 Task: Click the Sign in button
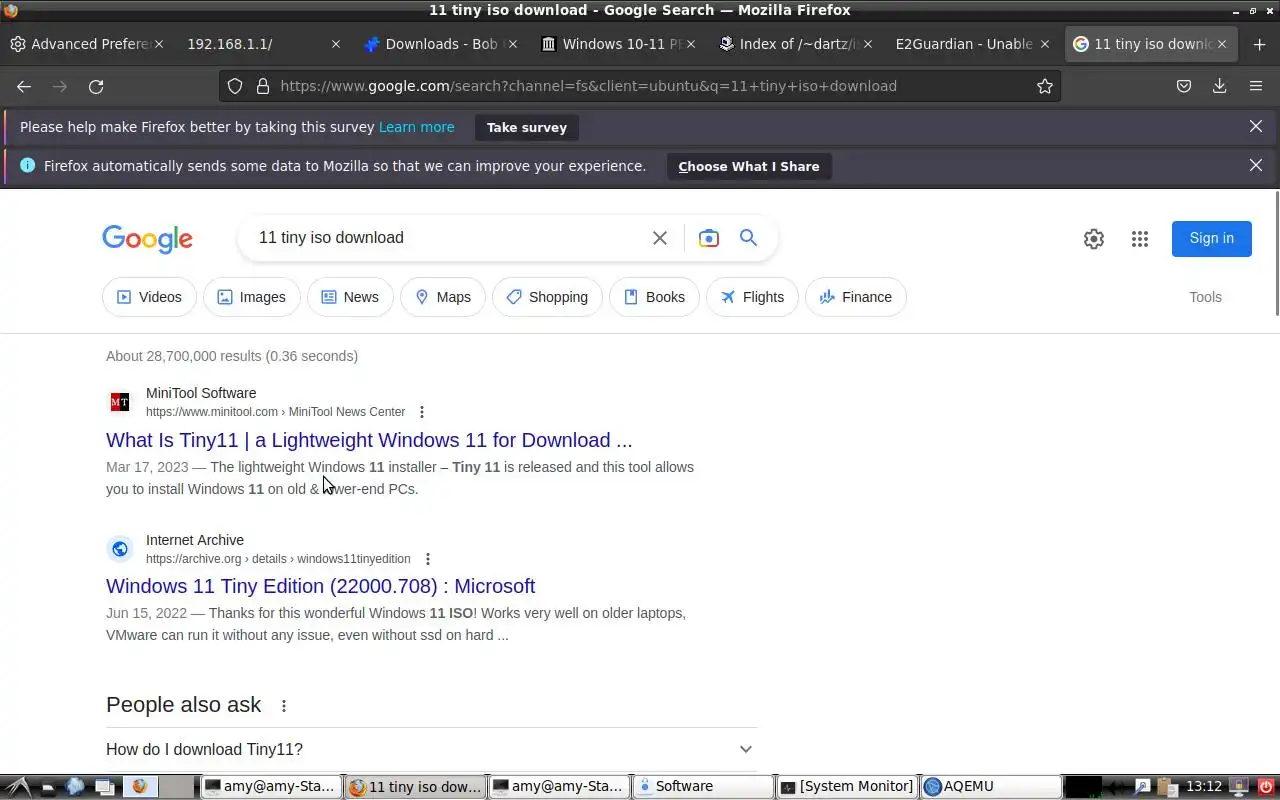(x=1211, y=238)
